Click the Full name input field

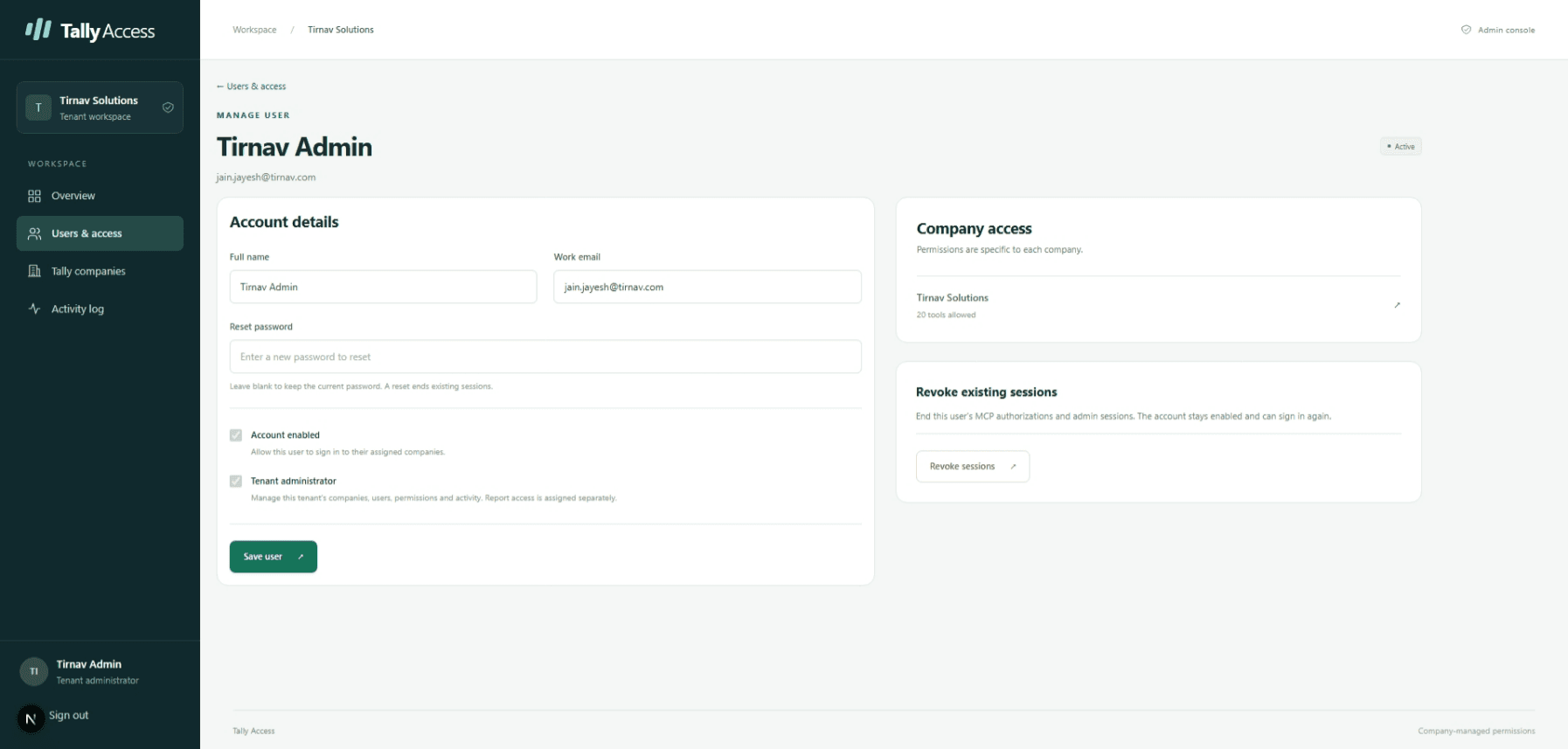pos(383,287)
